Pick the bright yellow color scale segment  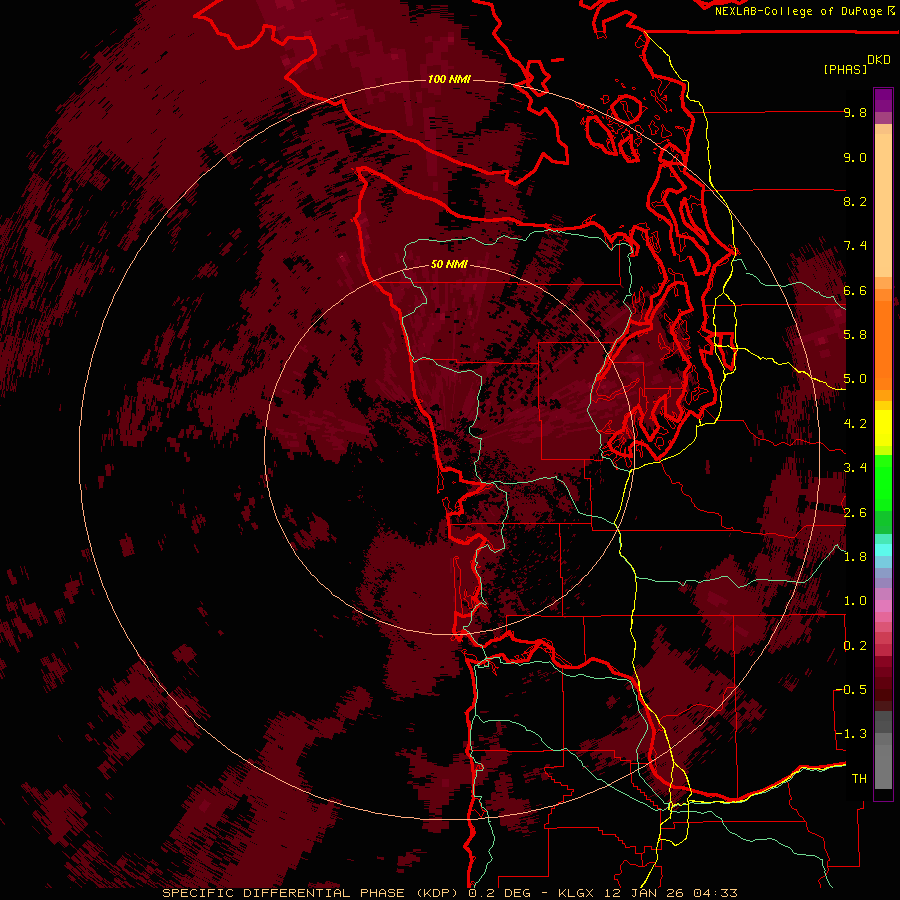(883, 428)
